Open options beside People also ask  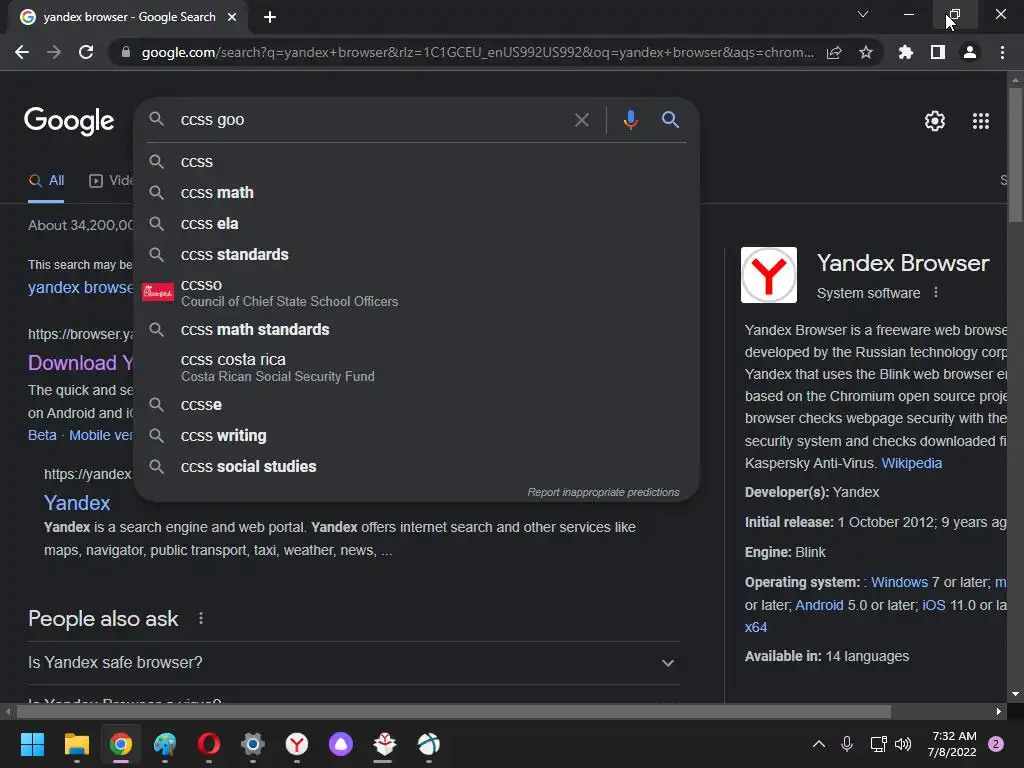click(x=200, y=618)
